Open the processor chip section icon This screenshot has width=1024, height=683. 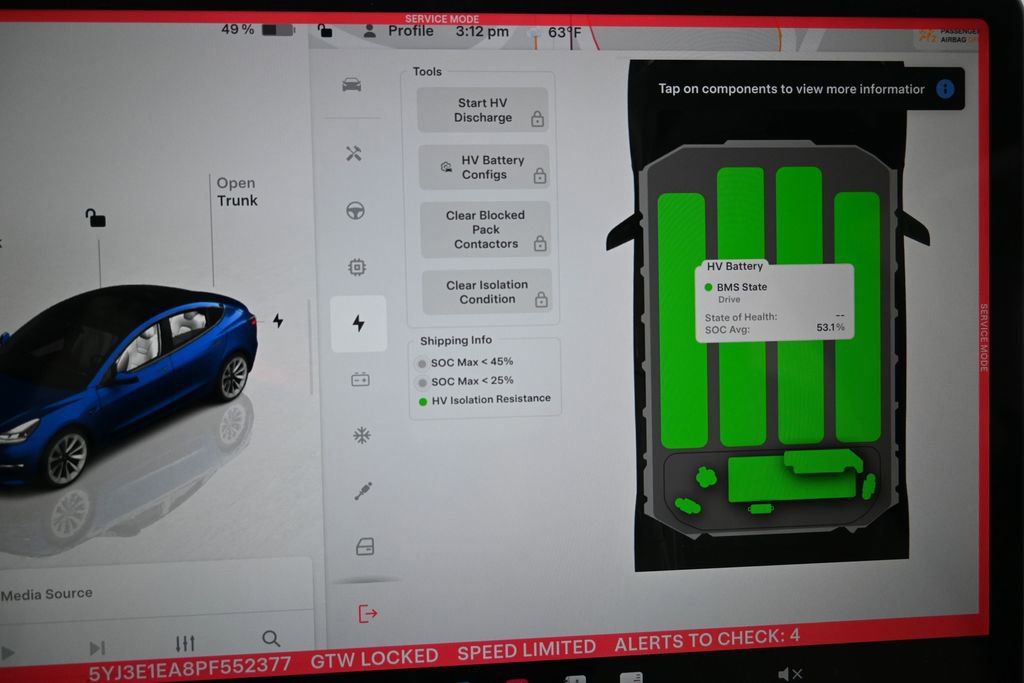pyautogui.click(x=357, y=266)
